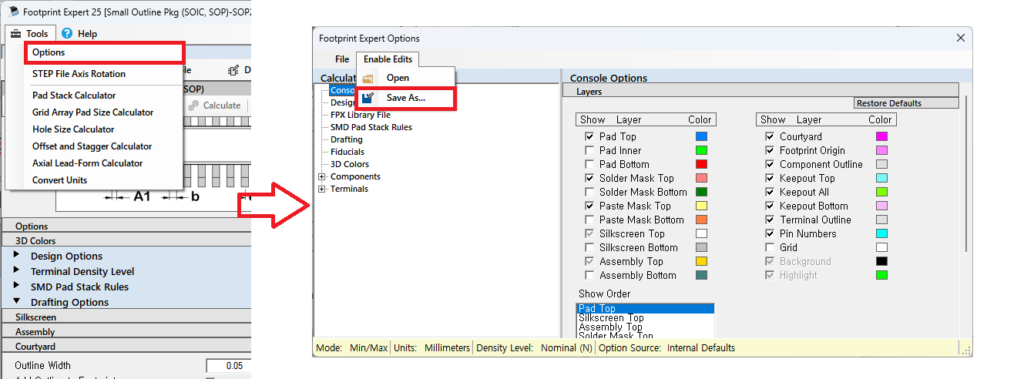Viewport: 1024px width, 379px height.
Task: Click the Help question mark icon
Action: point(67,33)
